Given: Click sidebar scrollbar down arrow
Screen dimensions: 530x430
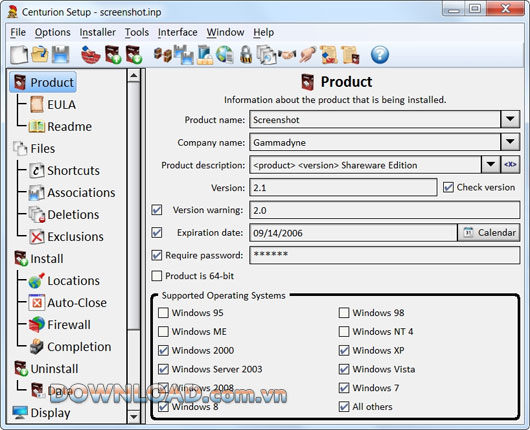Looking at the screenshot, I should tap(134, 416).
